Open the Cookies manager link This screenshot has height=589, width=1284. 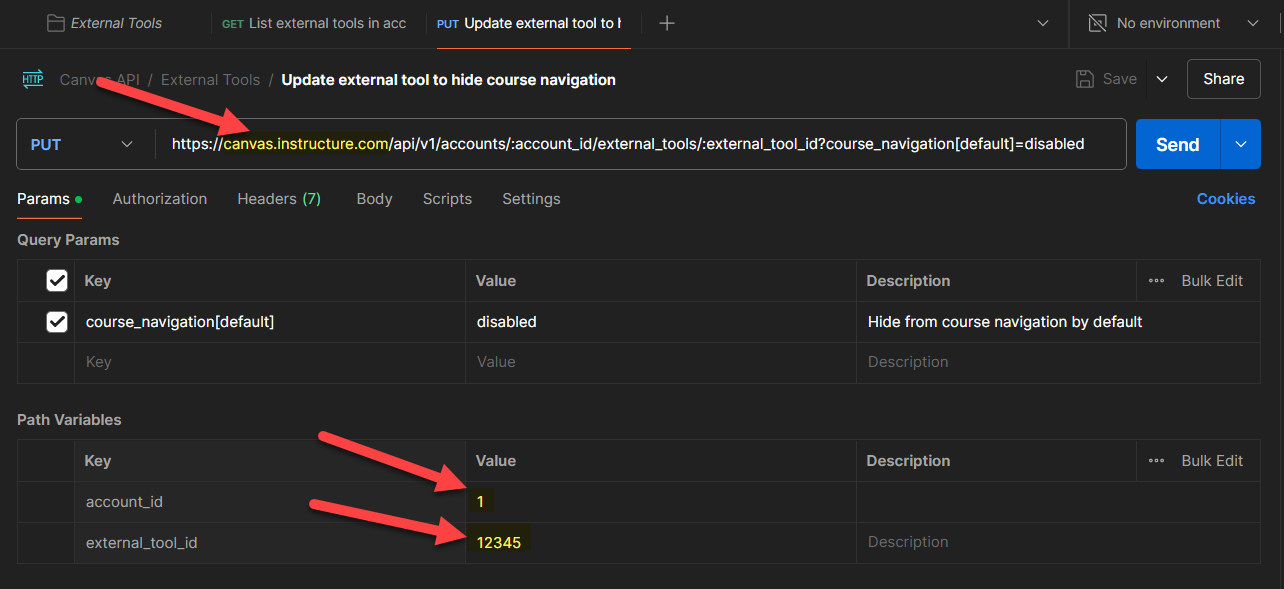coord(1226,199)
